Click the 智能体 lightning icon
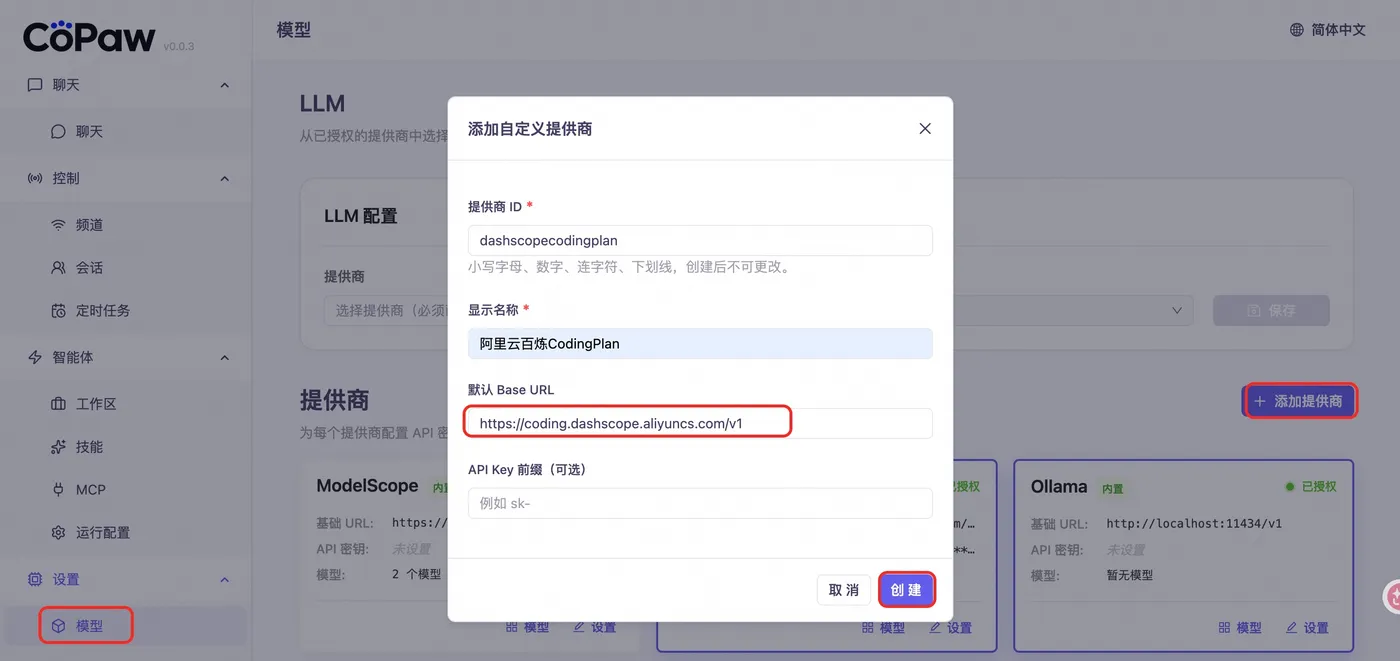The height and width of the screenshot is (661, 1400). [x=35, y=357]
